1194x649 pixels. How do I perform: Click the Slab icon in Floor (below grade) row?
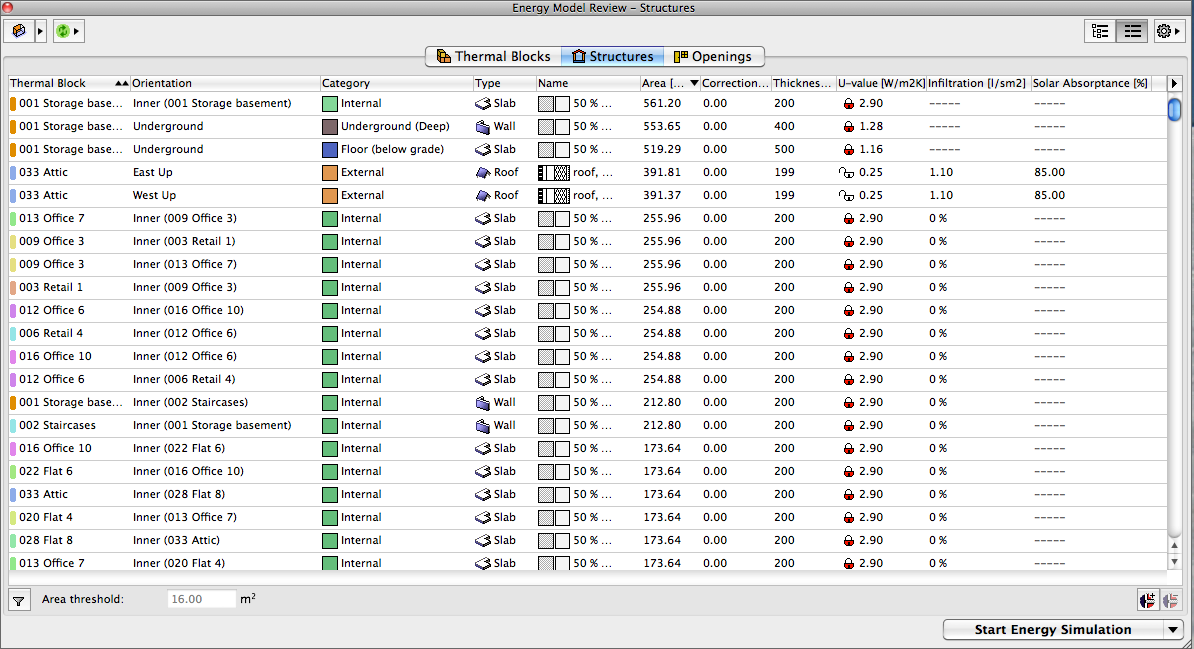(x=483, y=149)
